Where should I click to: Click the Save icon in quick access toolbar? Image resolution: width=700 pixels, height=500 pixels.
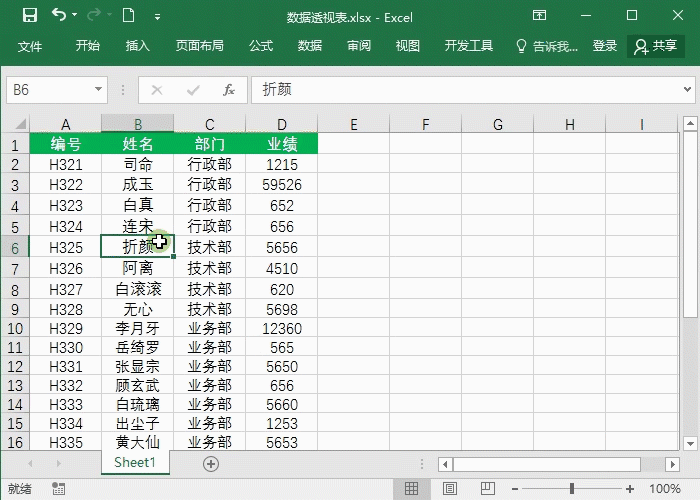pos(30,16)
